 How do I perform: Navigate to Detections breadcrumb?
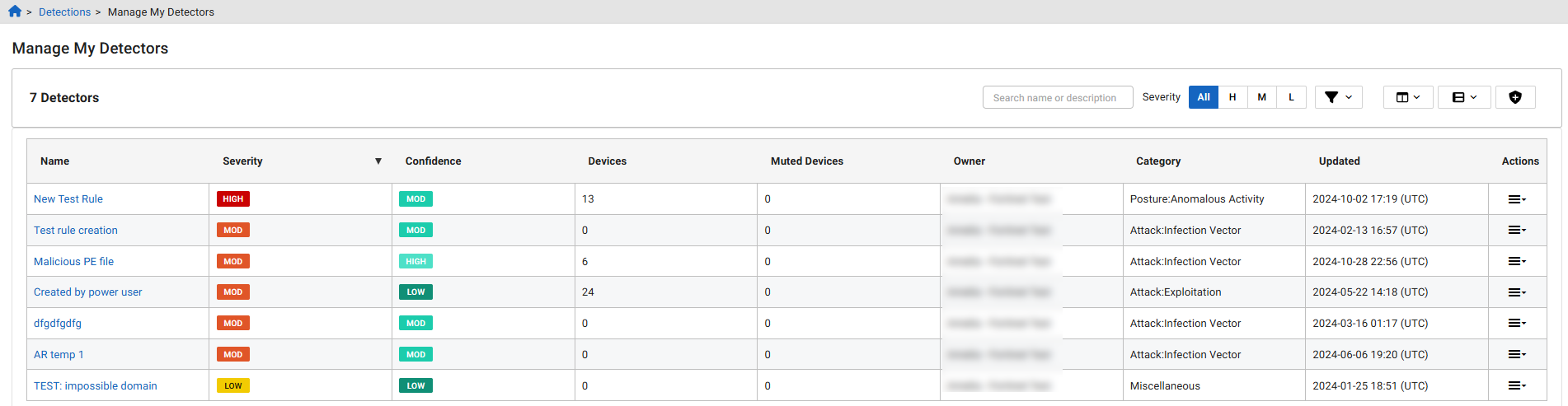64,12
